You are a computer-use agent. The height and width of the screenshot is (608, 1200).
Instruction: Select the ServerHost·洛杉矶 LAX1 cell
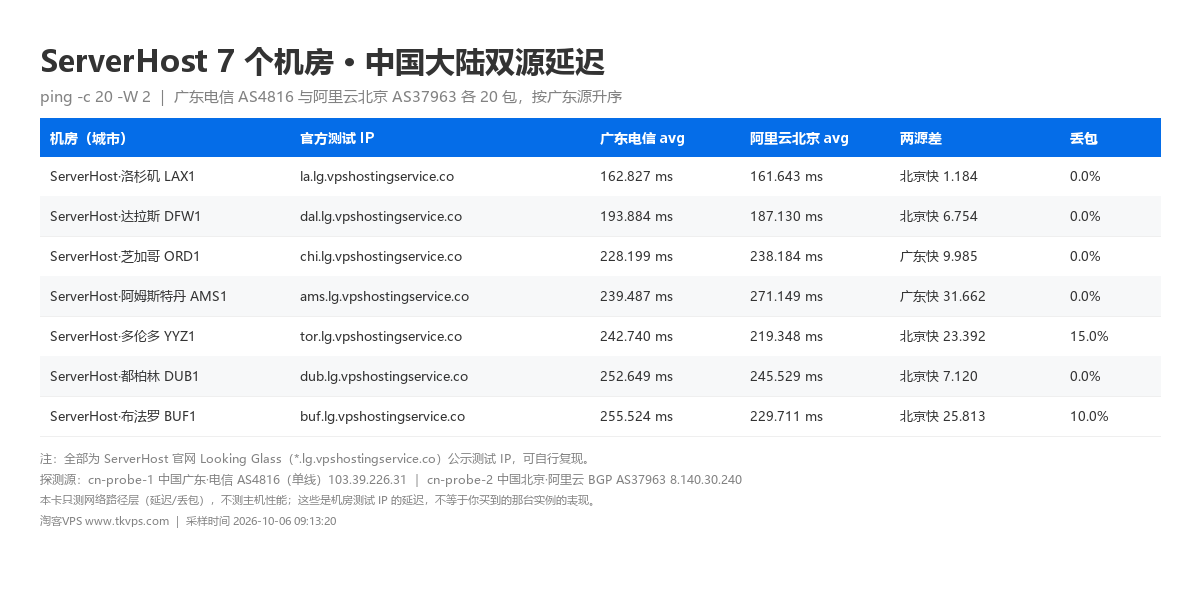tap(122, 176)
